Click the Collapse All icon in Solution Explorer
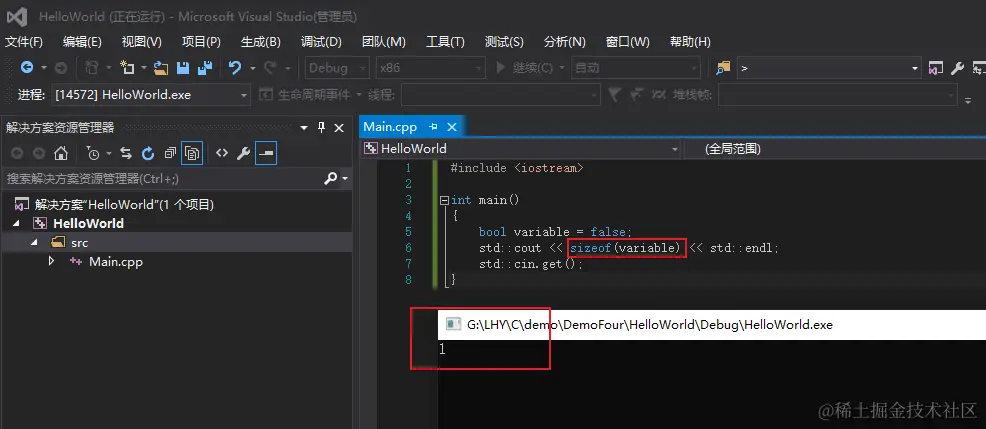986x429 pixels. (170, 153)
